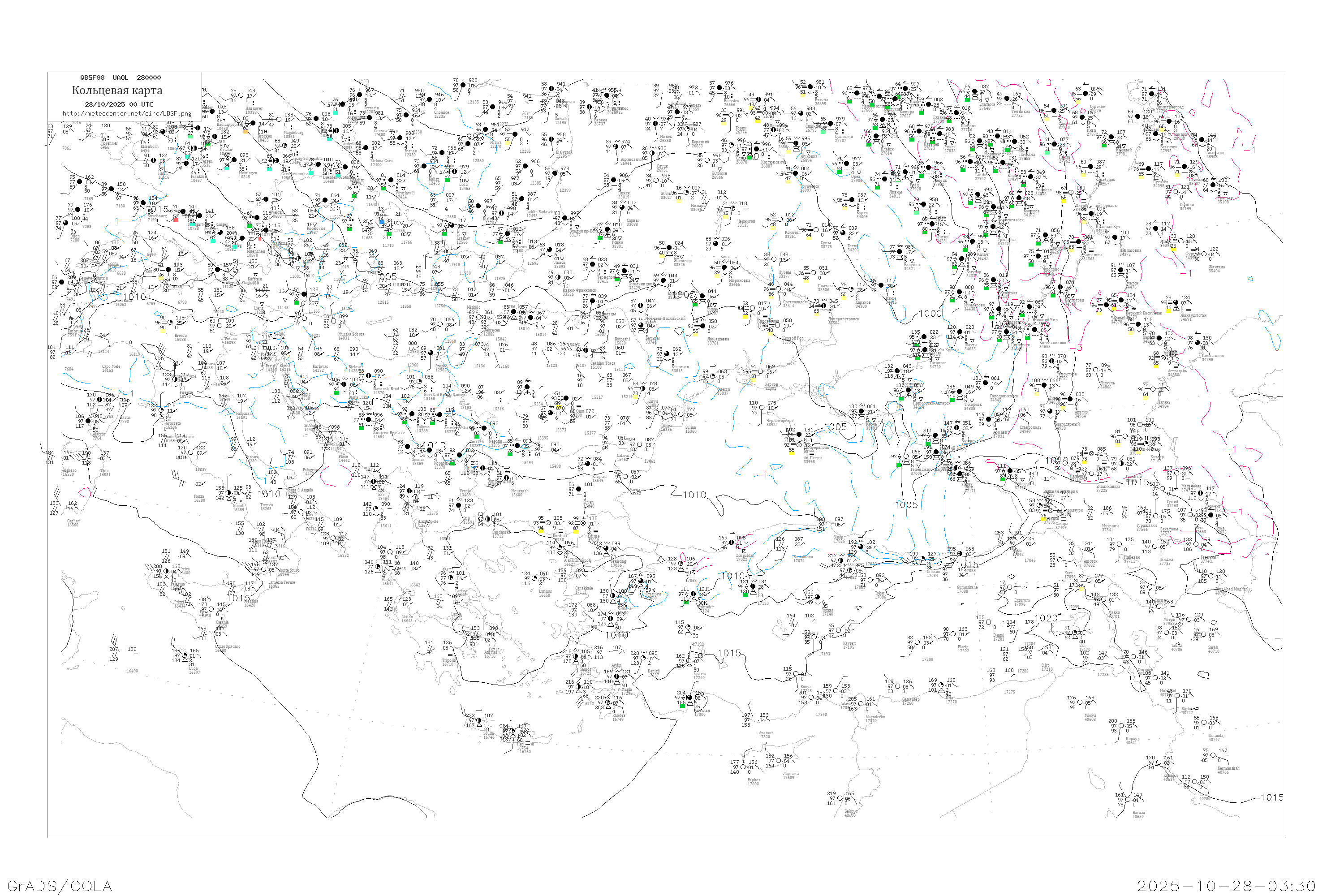Click the Antalya station cloud-cover circle

pyautogui.click(x=690, y=698)
